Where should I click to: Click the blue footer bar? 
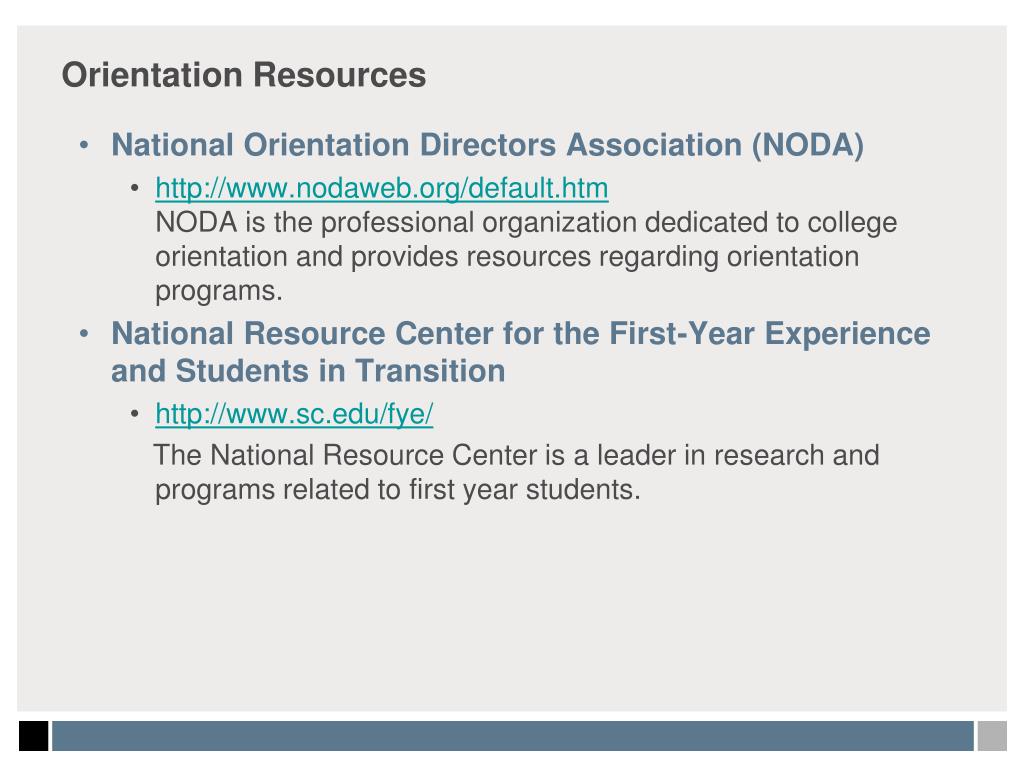[x=513, y=736]
